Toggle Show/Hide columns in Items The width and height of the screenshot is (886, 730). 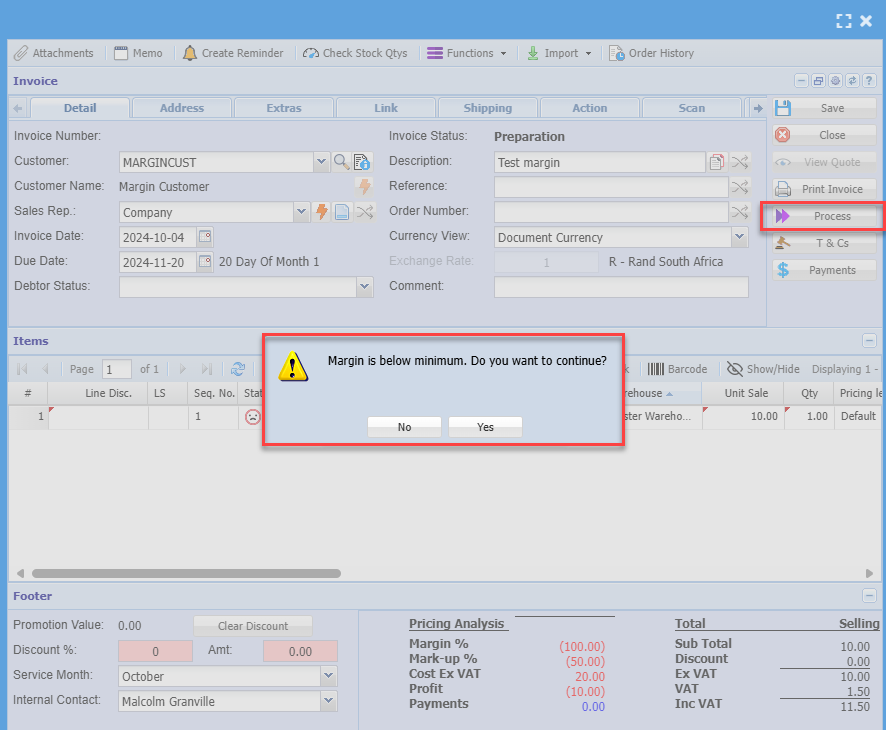coord(763,369)
